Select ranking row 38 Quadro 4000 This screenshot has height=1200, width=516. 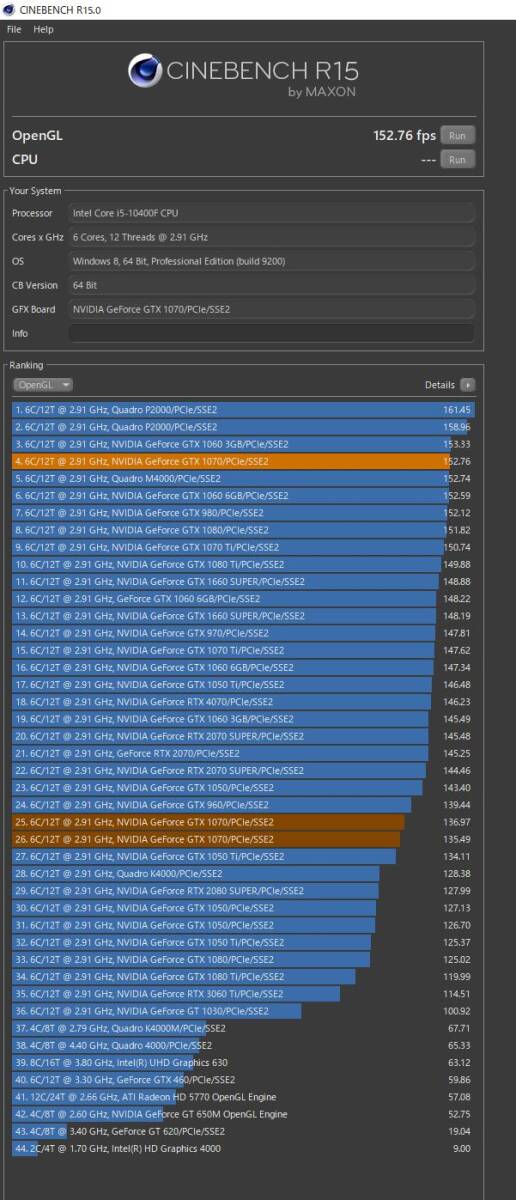coord(243,1045)
